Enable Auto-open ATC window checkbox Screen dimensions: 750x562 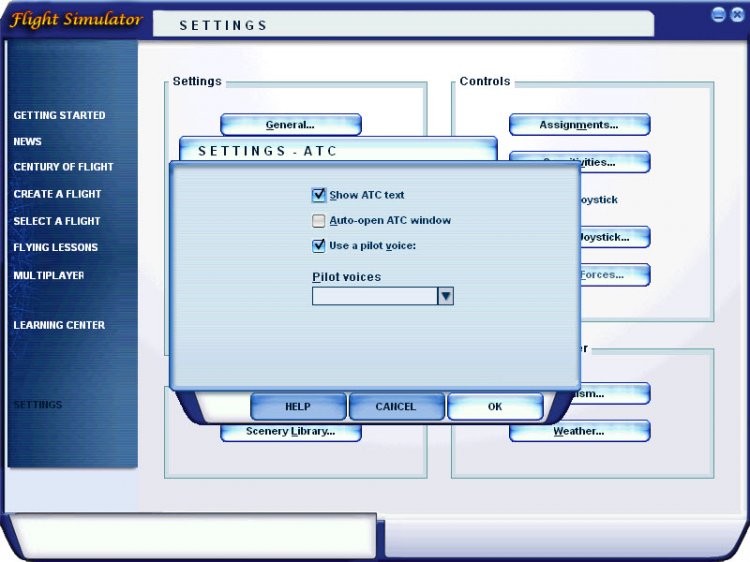coord(319,220)
